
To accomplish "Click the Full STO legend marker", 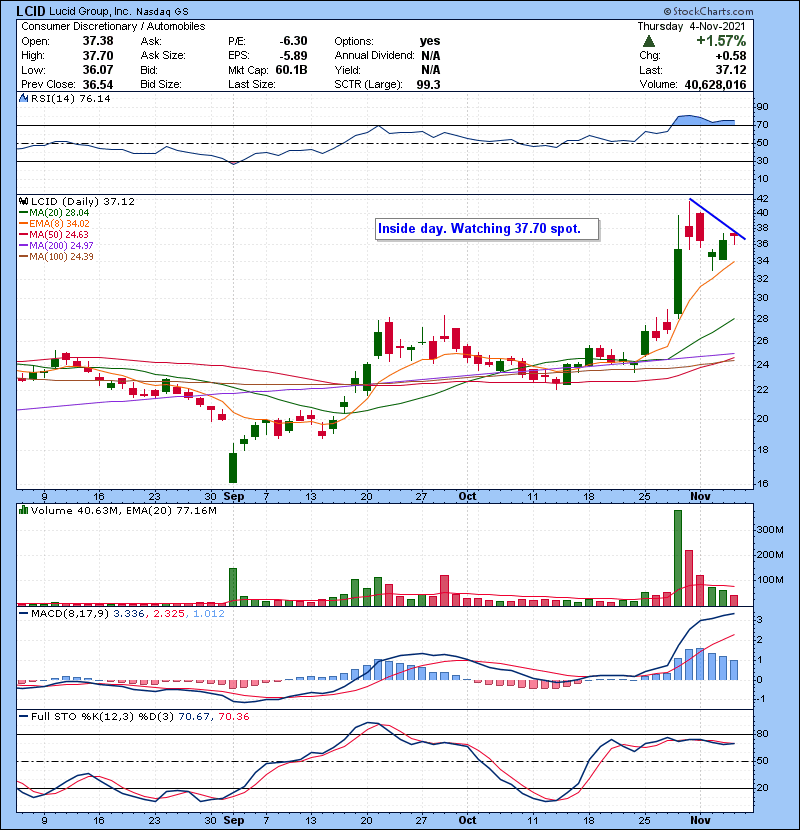I will [x=21, y=715].
